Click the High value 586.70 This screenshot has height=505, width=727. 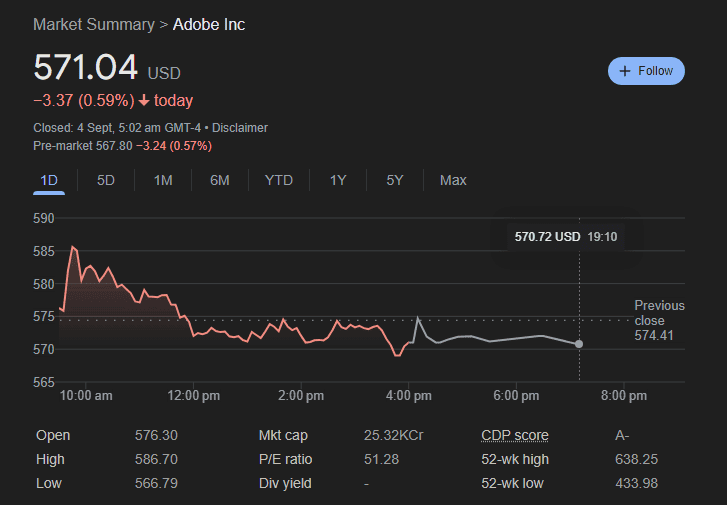click(x=156, y=460)
